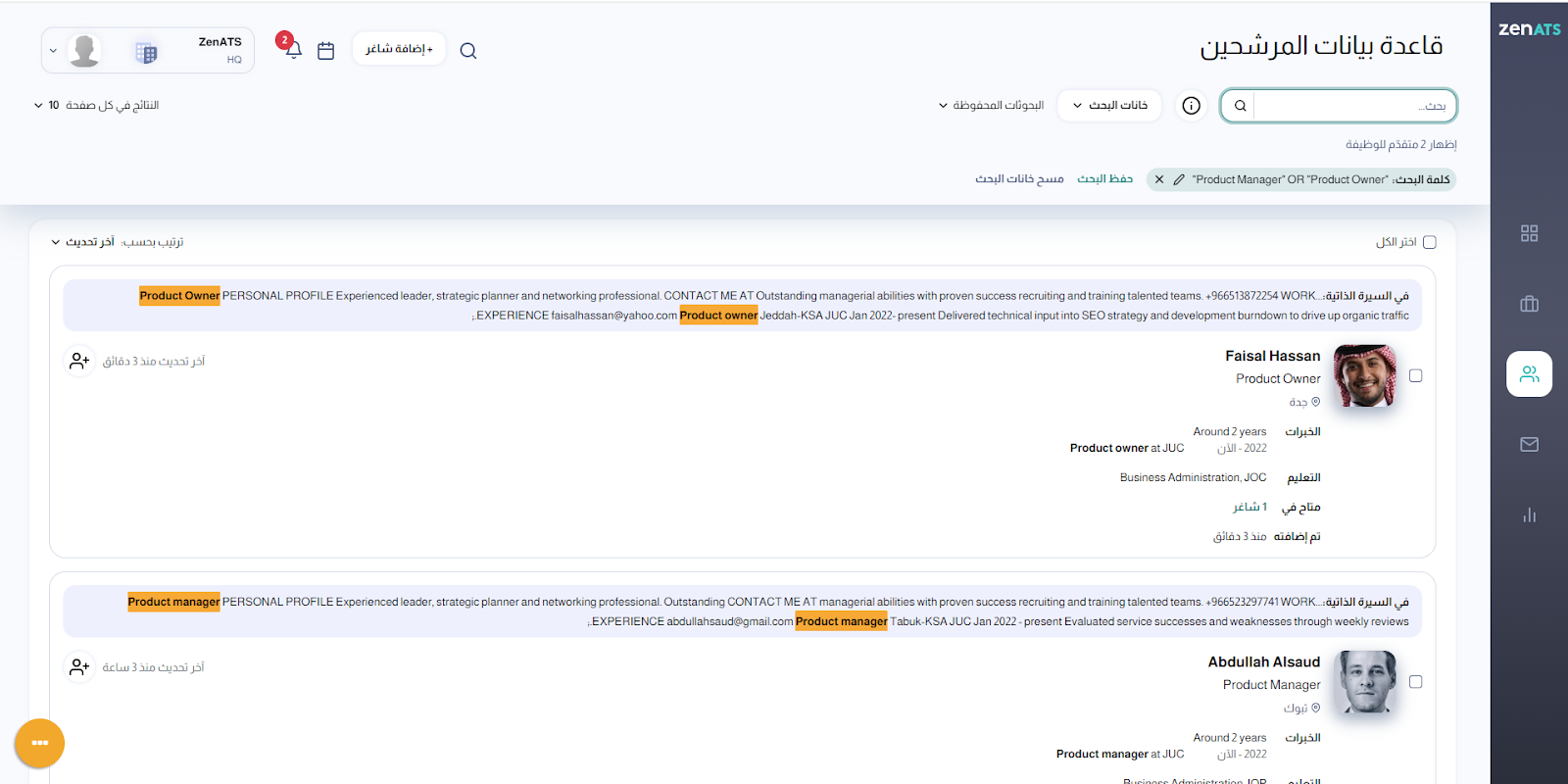This screenshot has height=784, width=1568.
Task: Click the company building icon in account box
Action: [146, 52]
